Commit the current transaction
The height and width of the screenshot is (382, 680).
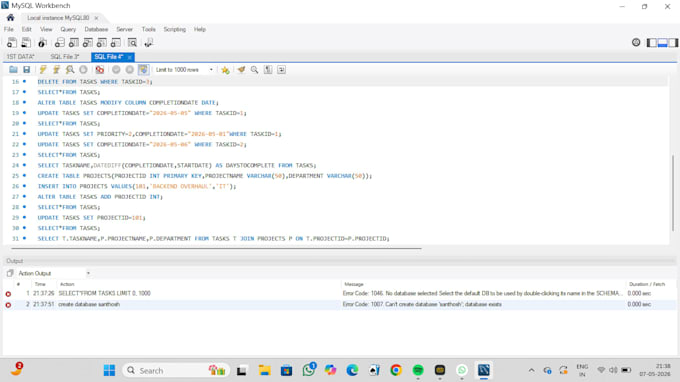pyautogui.click(x=116, y=69)
